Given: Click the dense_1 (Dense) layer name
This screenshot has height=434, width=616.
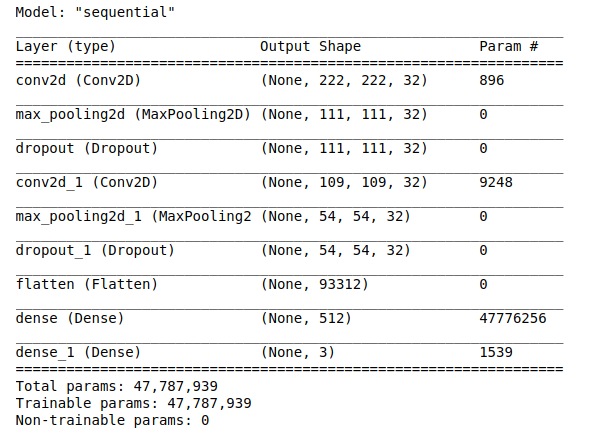Looking at the screenshot, I should tap(78, 353).
